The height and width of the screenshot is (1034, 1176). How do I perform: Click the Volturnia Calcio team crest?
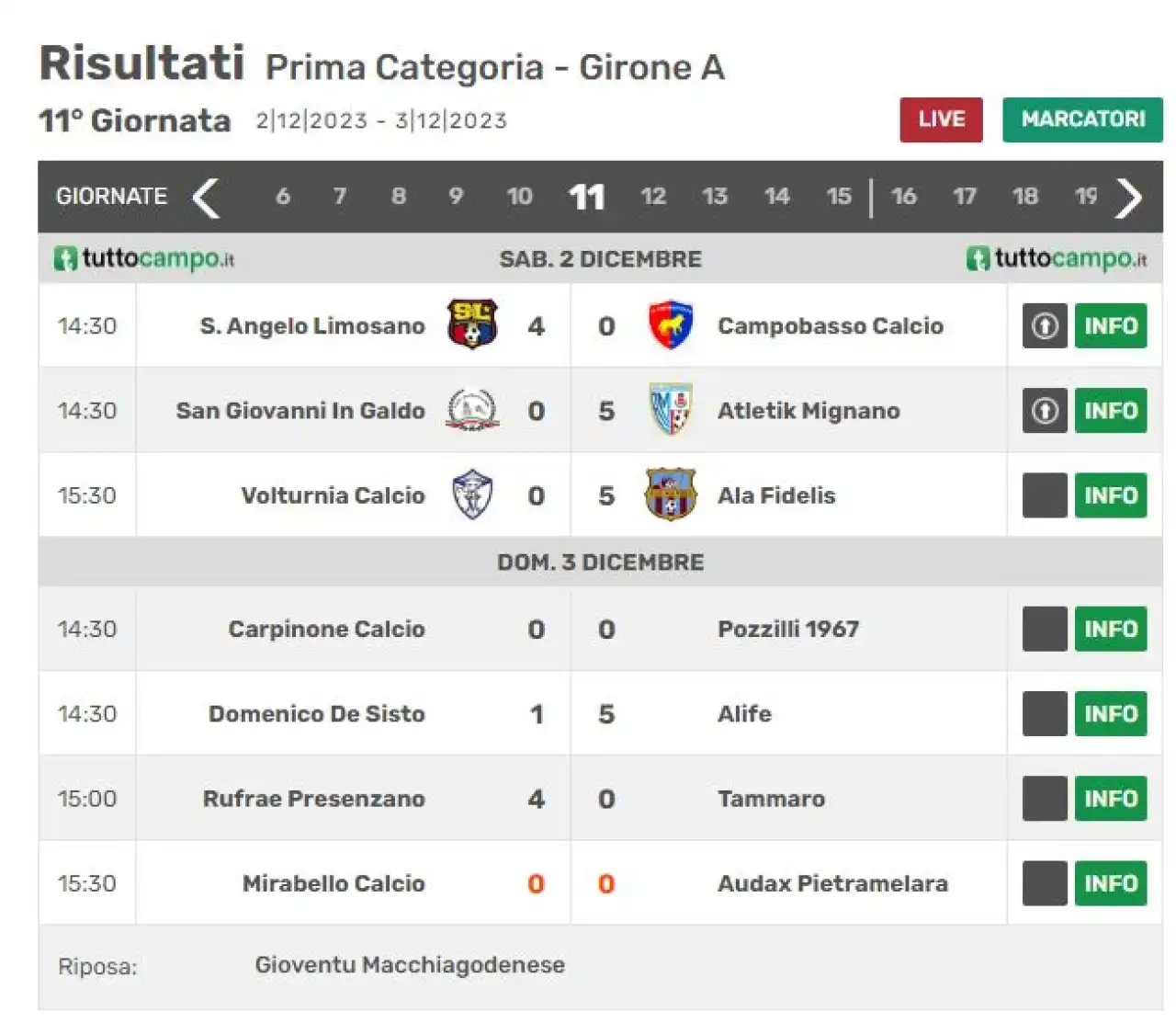[472, 494]
